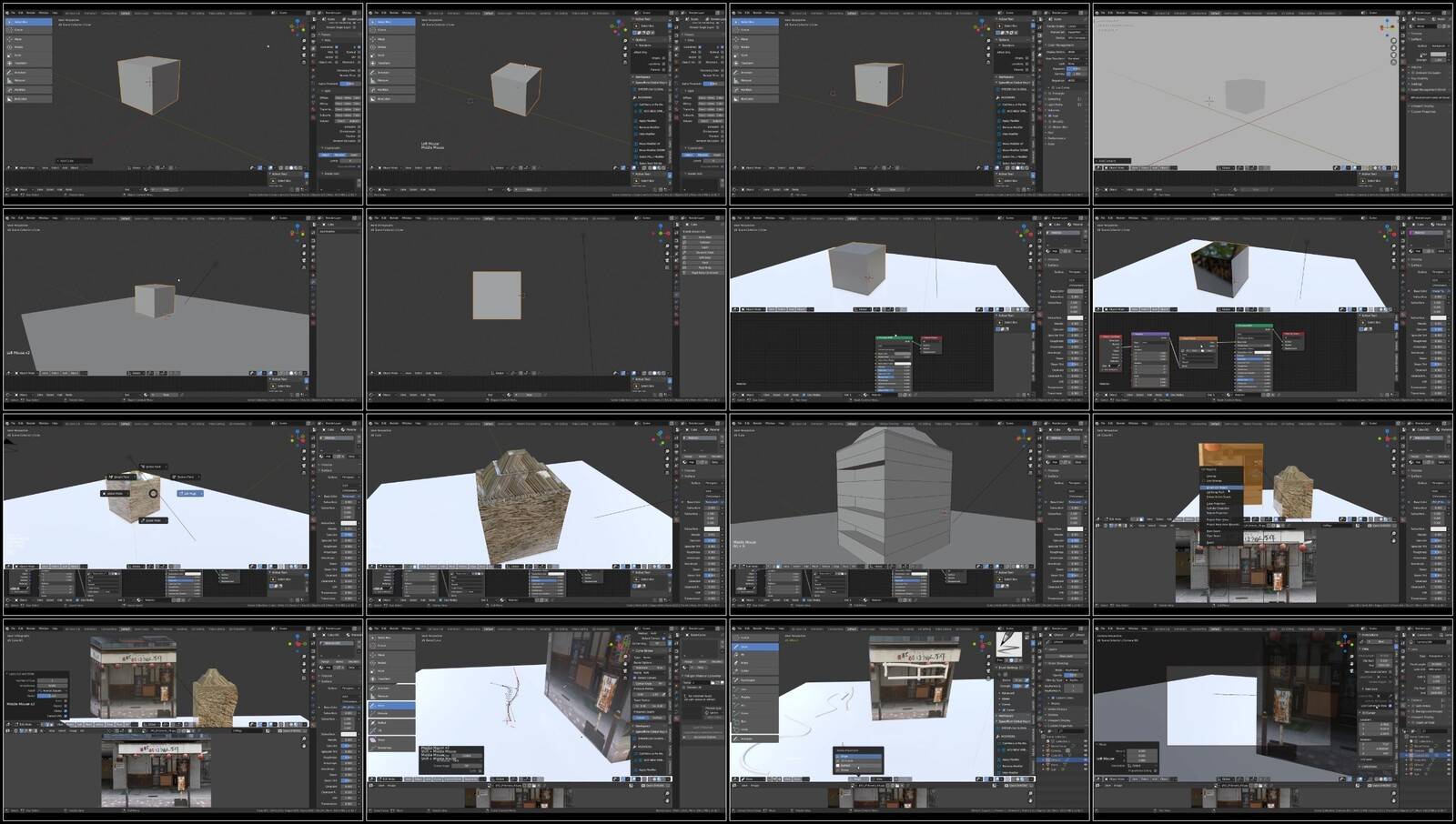Viewport: 1456px width, 824px height.
Task: Choose Texture Paint in the mode pie menu
Action: click(x=185, y=477)
